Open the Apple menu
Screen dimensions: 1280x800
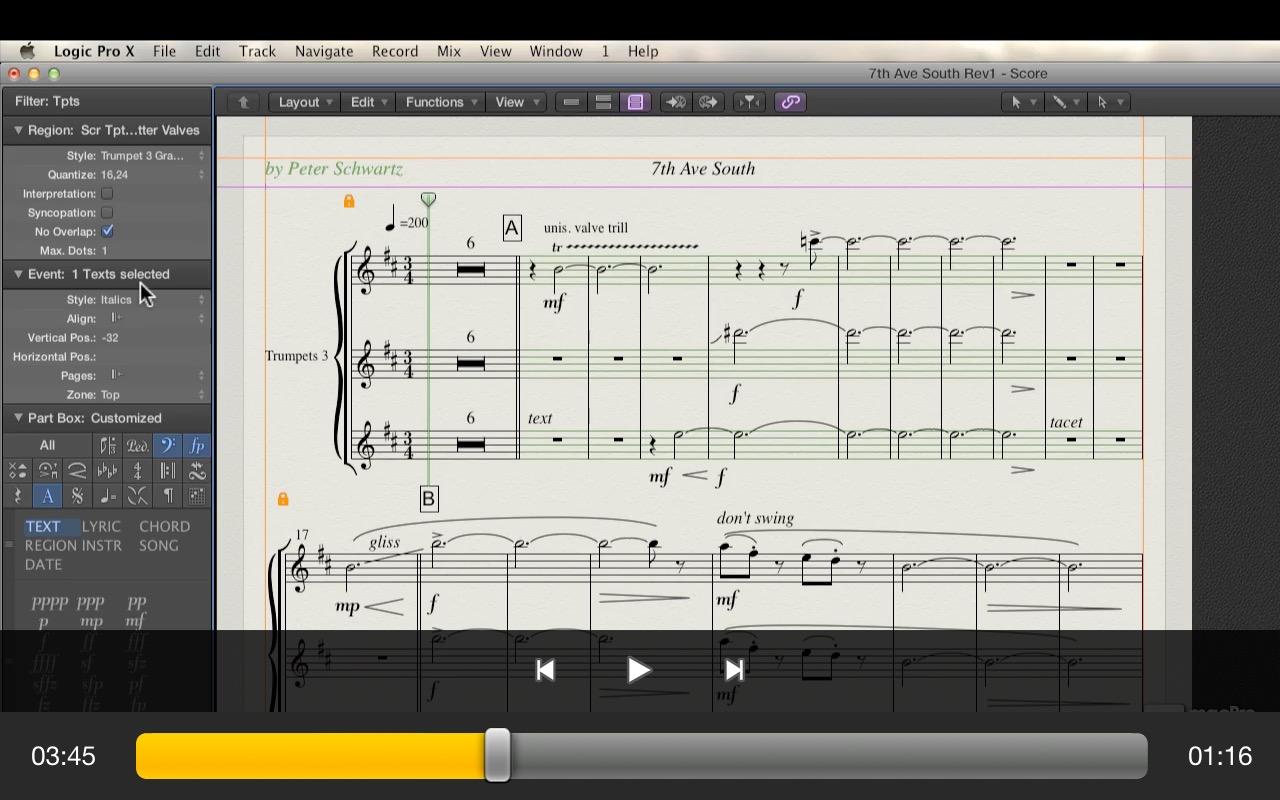pos(27,51)
